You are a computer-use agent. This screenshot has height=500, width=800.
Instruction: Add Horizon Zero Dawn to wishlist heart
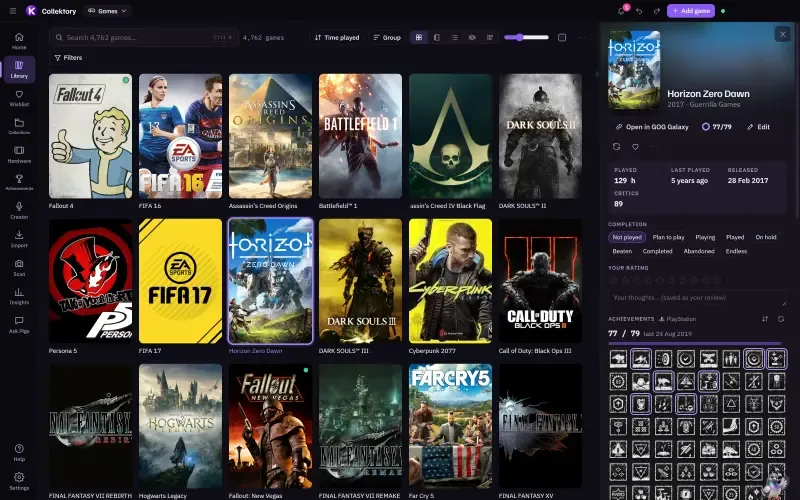point(635,146)
